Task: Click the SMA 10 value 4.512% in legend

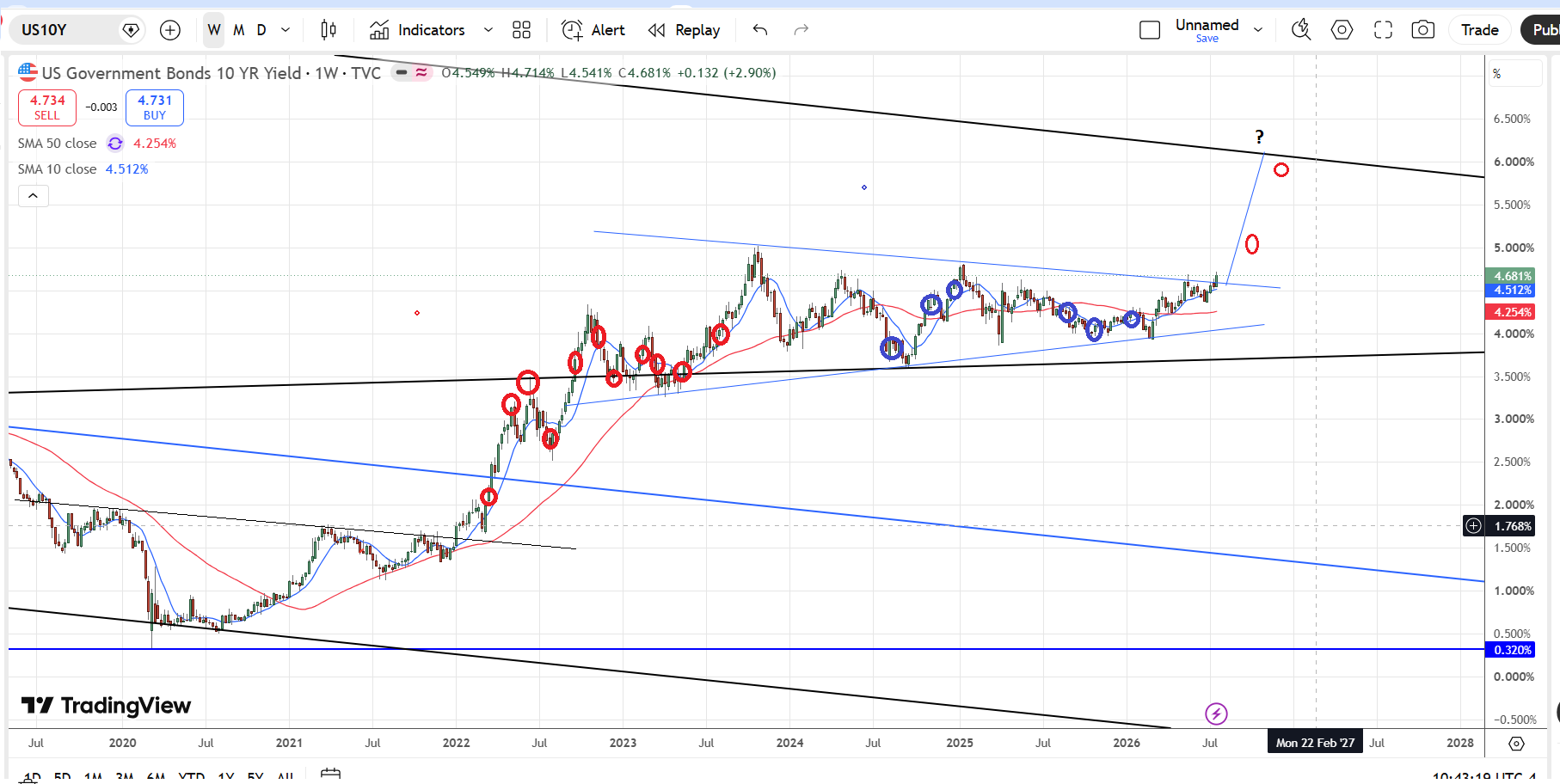Action: pos(127,169)
